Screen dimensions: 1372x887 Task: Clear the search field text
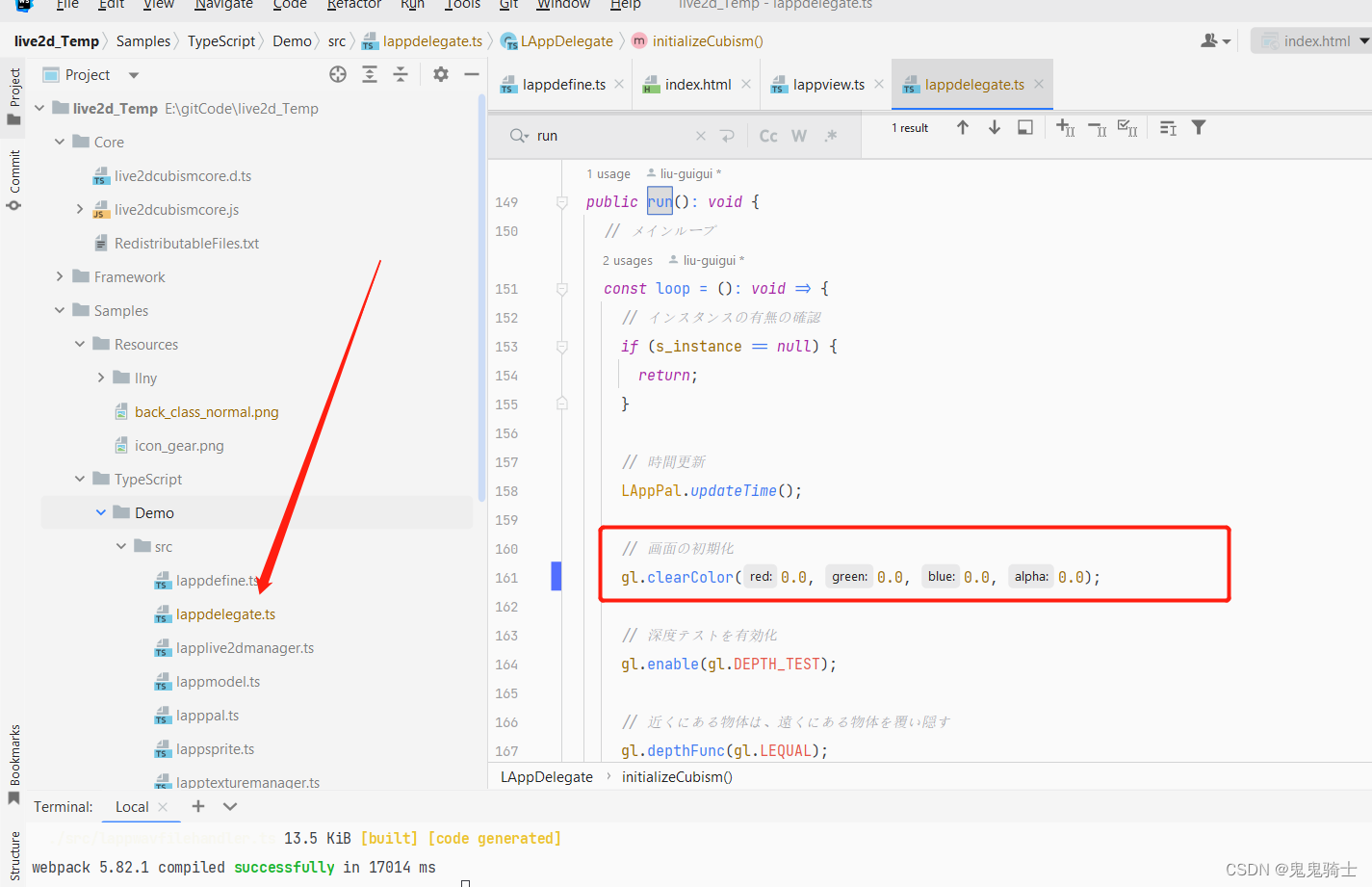point(701,136)
